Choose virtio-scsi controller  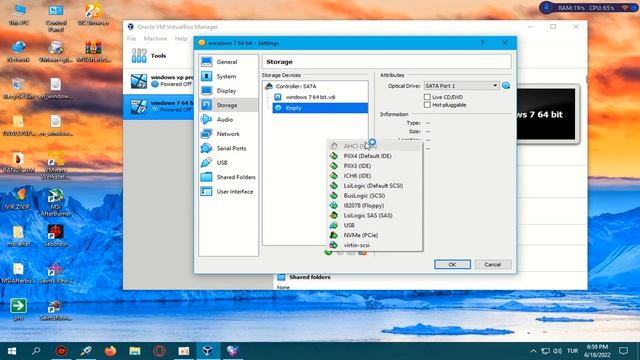[x=375, y=245]
